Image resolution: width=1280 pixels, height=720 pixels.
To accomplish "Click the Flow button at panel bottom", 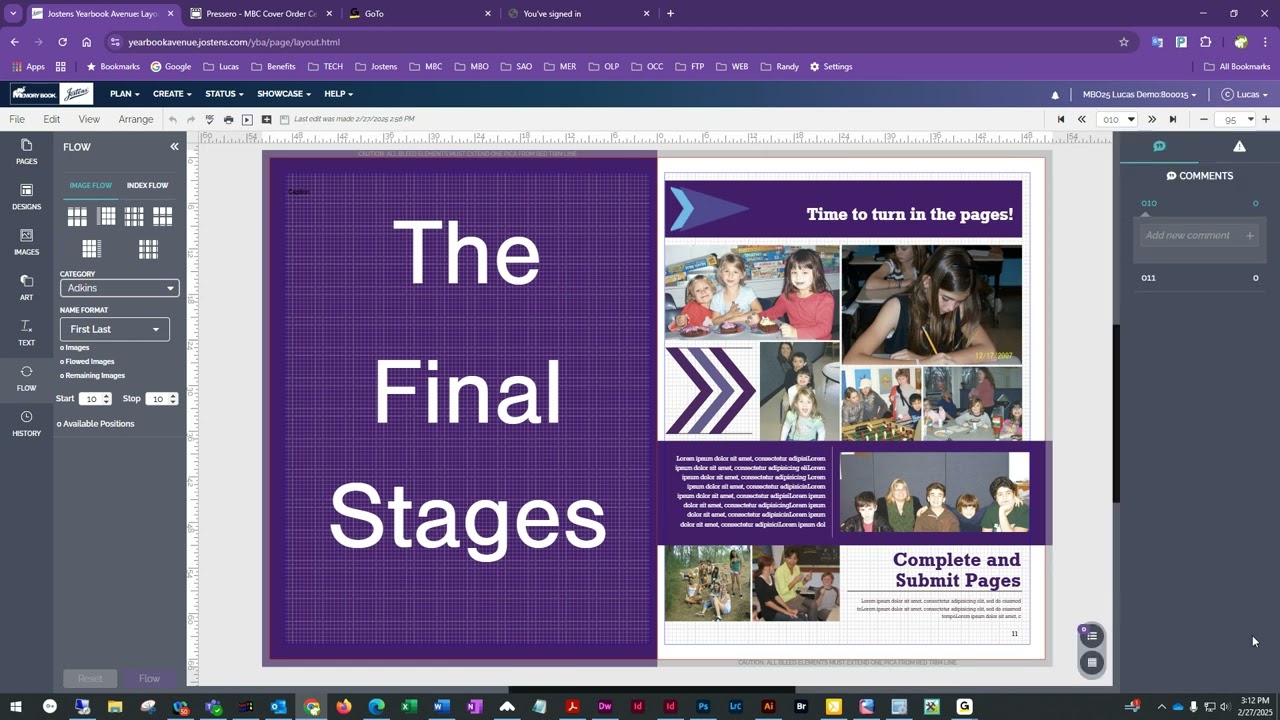I will point(149,678).
